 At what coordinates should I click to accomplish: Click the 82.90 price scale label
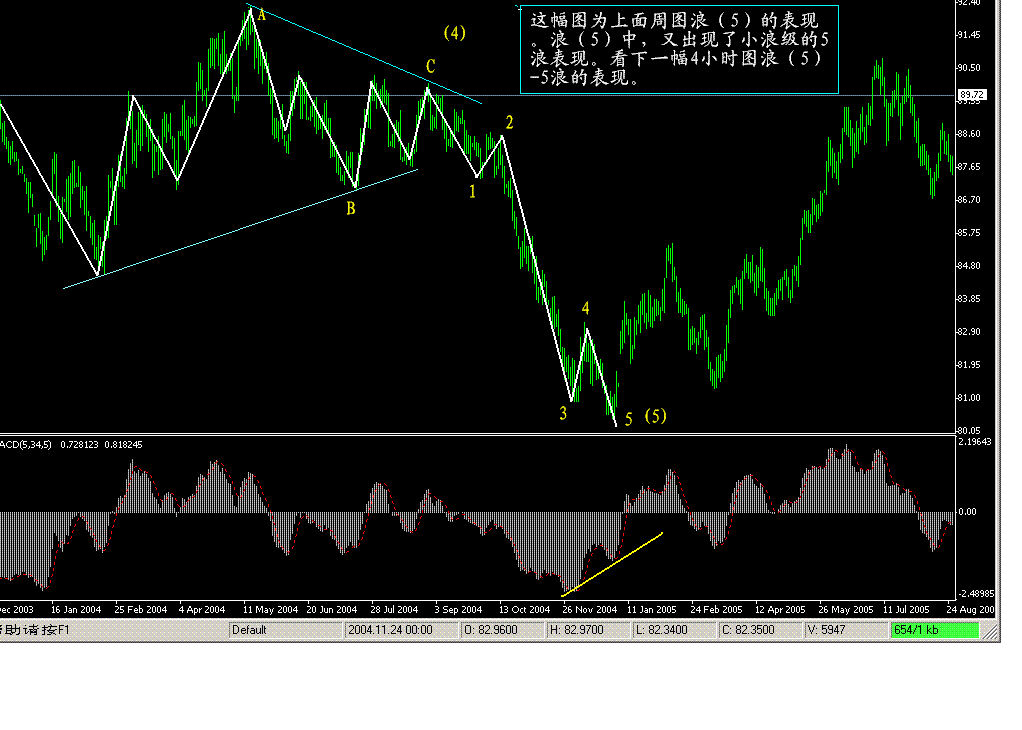969,332
